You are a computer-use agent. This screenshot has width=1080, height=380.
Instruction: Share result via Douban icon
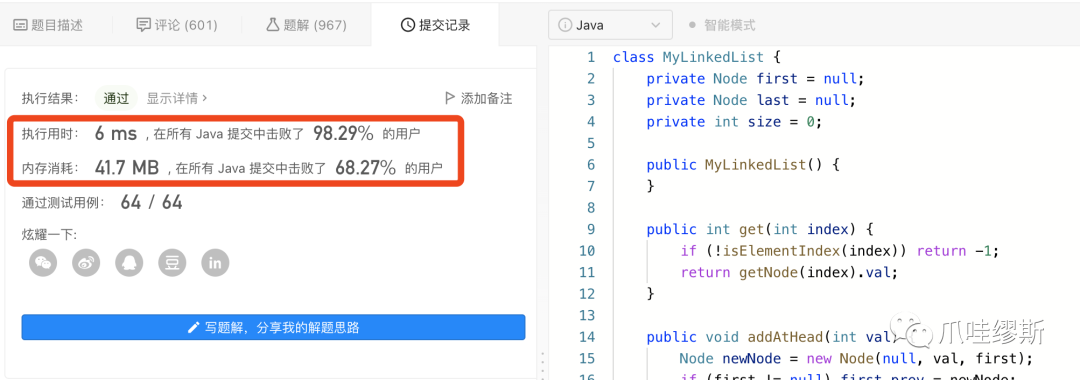172,262
